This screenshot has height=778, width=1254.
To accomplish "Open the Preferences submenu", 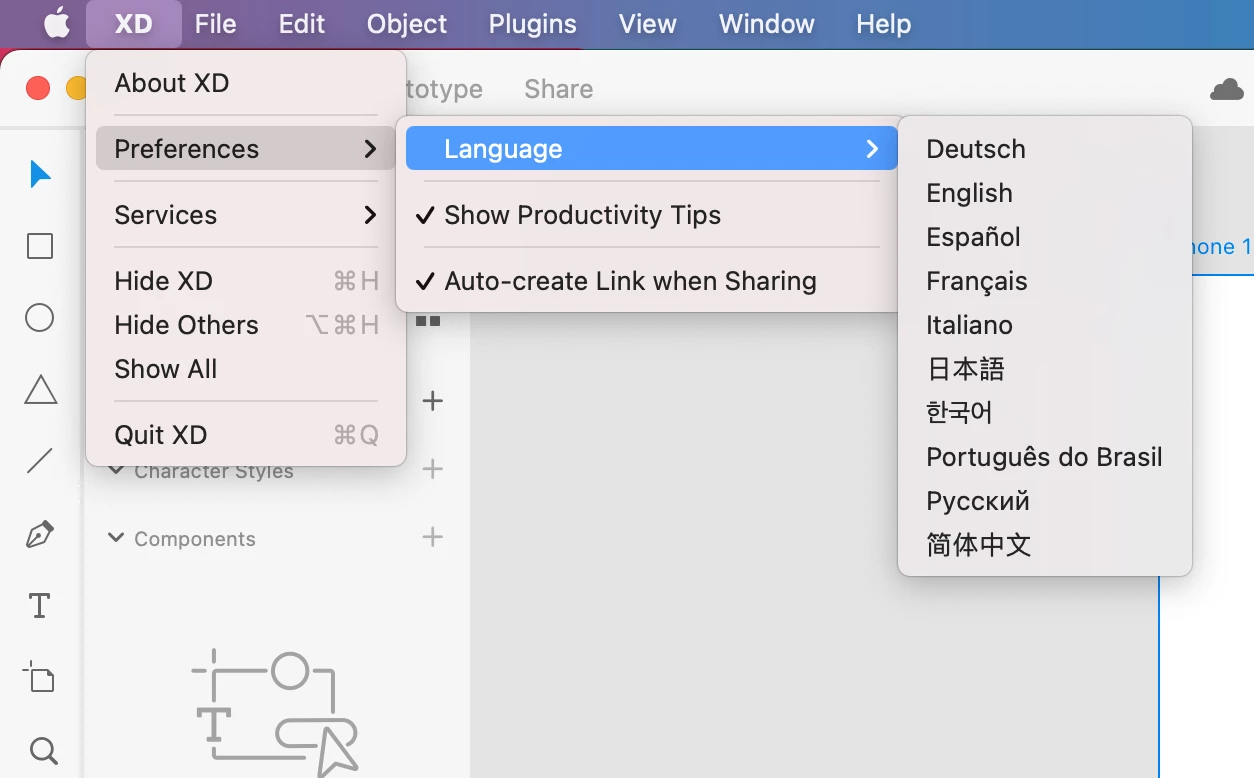I will tap(245, 149).
